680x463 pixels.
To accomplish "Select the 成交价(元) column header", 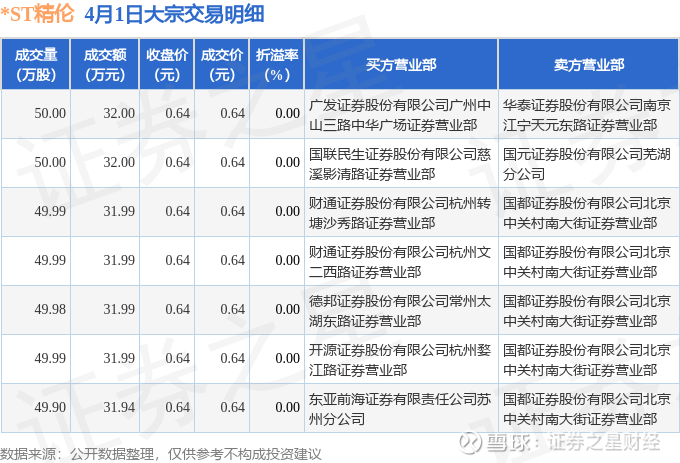I will pyautogui.click(x=222, y=64).
